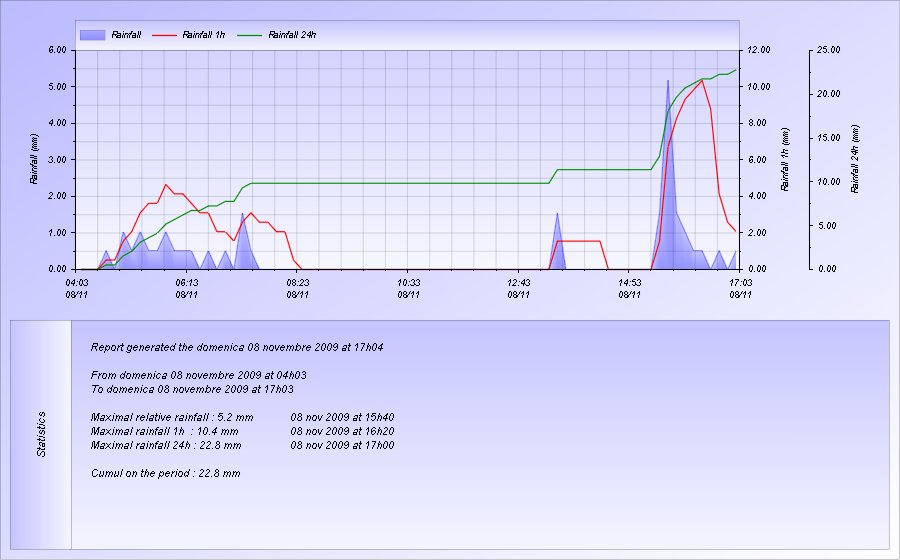Click the 'Report generated' header line
The width and height of the screenshot is (900, 560).
click(237, 348)
